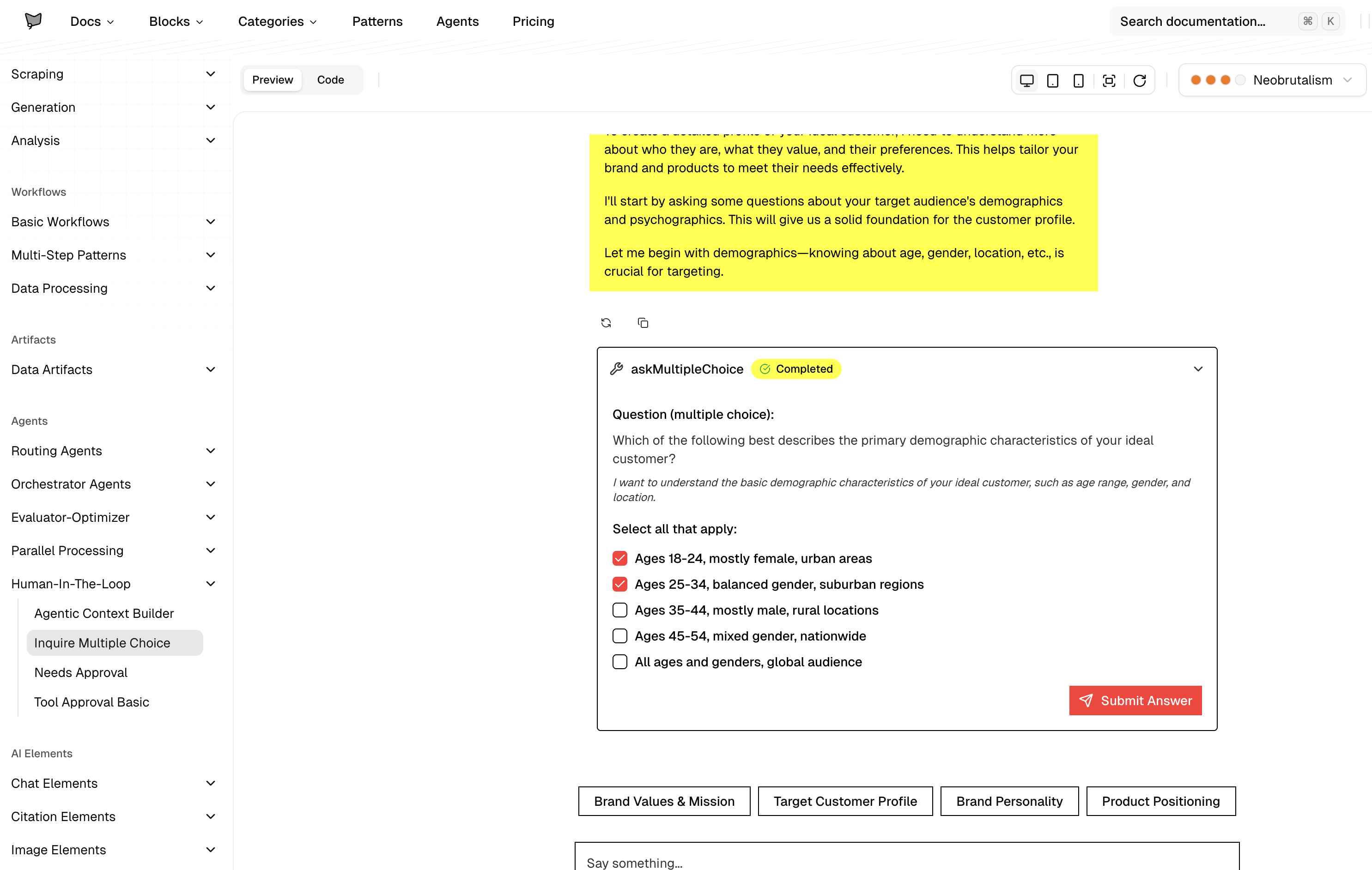Open Agentic Context Builder page
Image resolution: width=1372 pixels, height=870 pixels.
coord(115,613)
